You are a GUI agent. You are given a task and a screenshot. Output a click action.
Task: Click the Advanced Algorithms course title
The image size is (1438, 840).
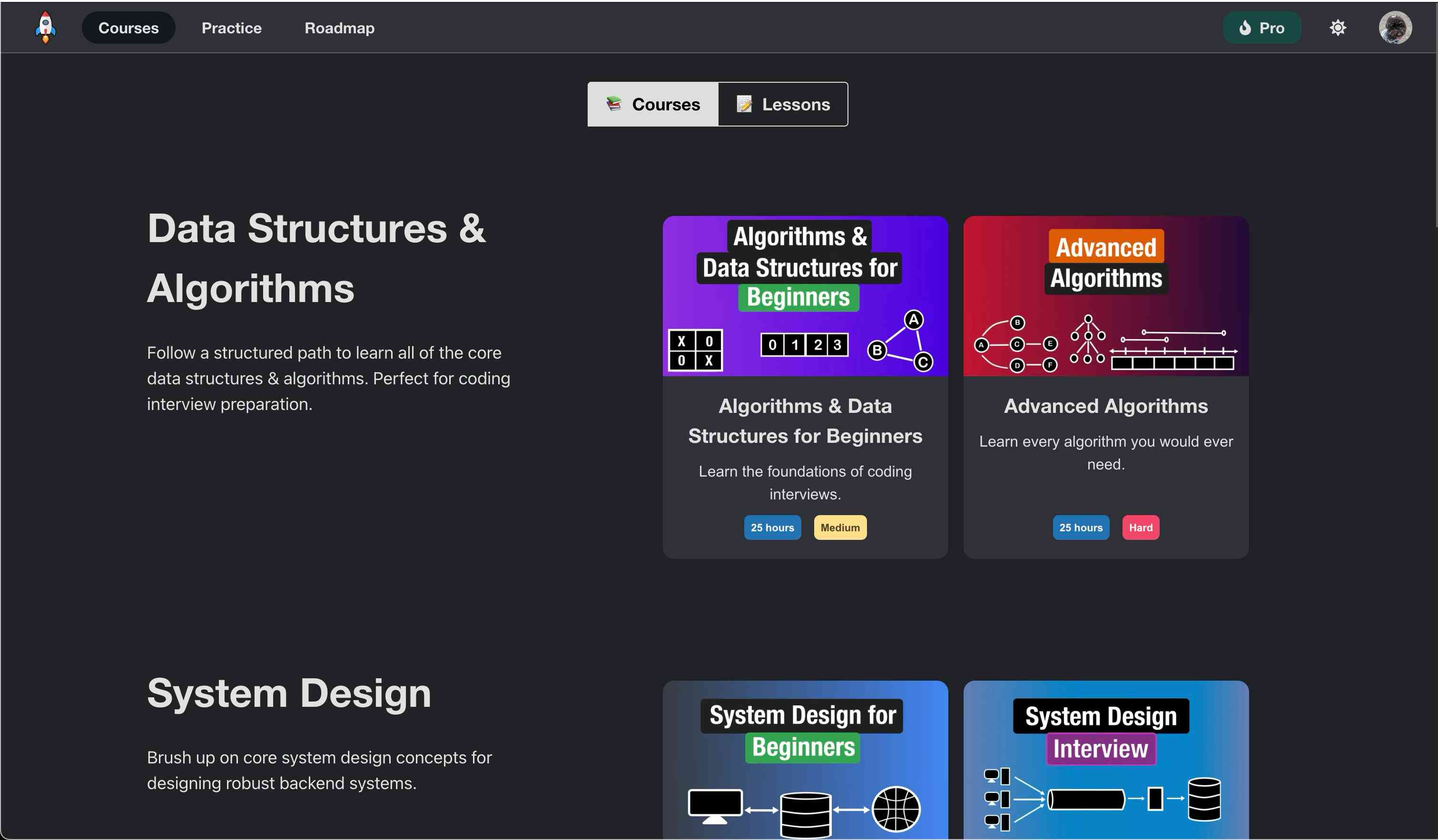pyautogui.click(x=1105, y=406)
